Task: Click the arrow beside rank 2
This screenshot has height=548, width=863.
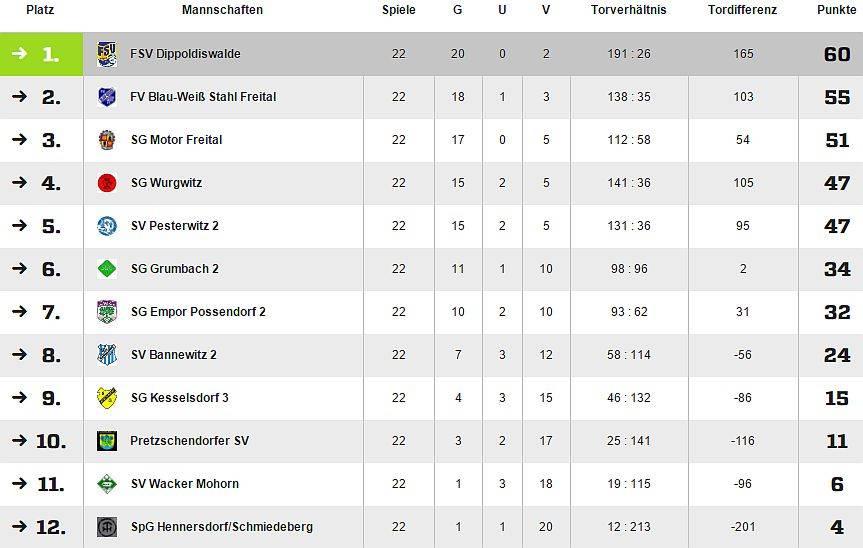Action: (19, 97)
